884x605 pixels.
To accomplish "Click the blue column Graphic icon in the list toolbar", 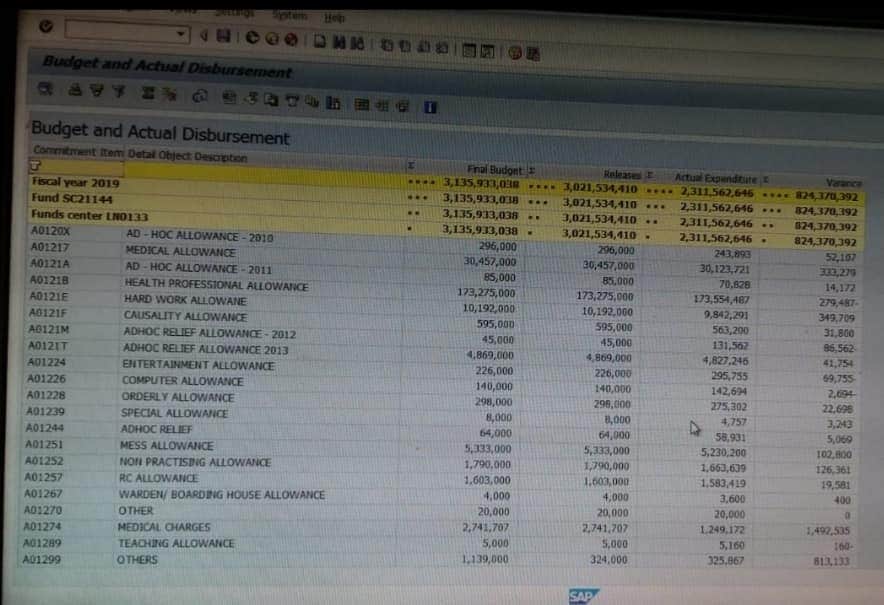I will click(x=333, y=103).
